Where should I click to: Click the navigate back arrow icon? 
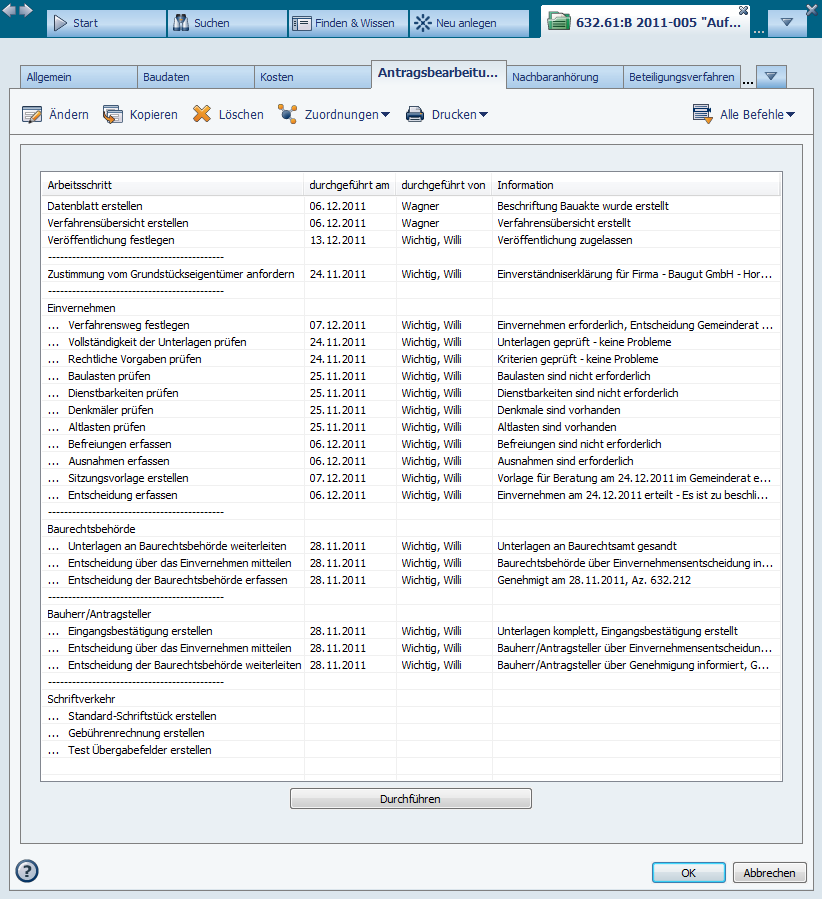pos(9,10)
